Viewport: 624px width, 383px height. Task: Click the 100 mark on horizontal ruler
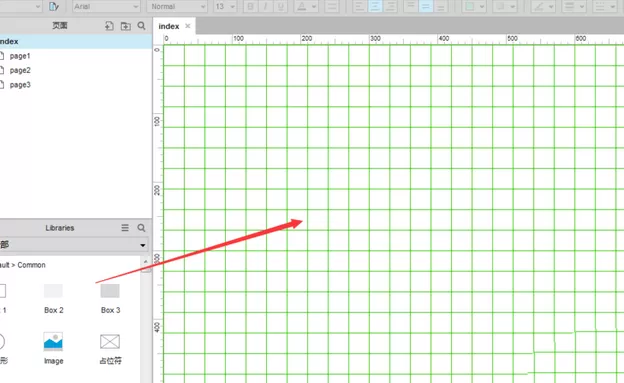coord(238,39)
